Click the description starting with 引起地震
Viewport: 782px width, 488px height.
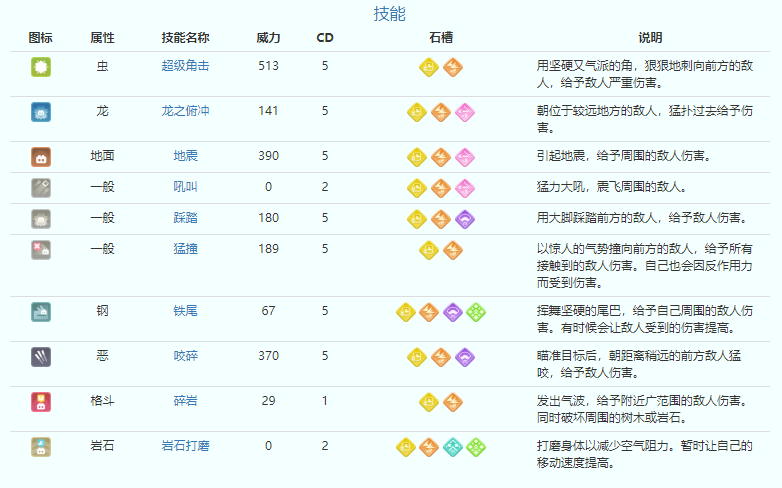[623, 156]
